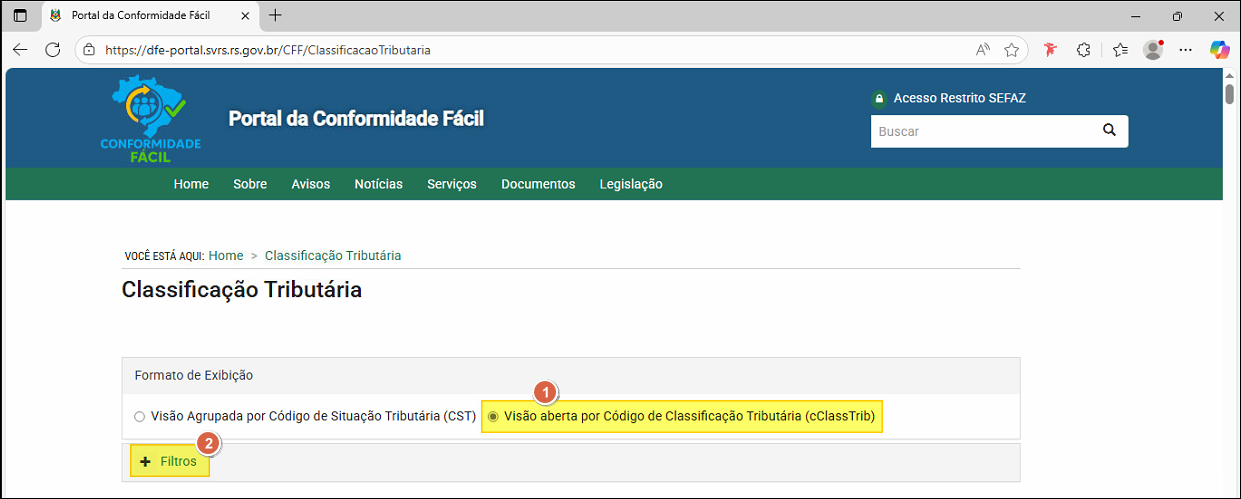The height and width of the screenshot is (499, 1241).
Task: Minimize the browser window
Action: (1134, 16)
